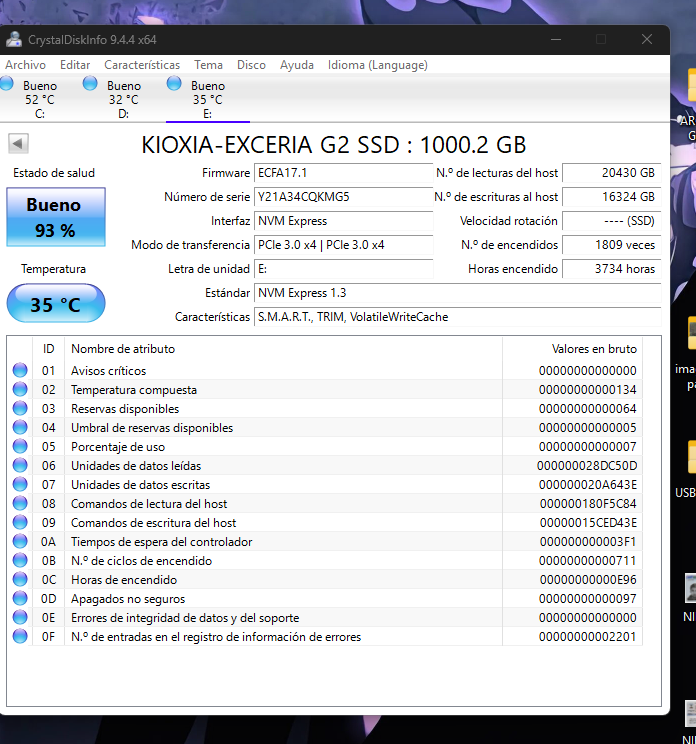Open the Disco menu
696x744 pixels.
[x=251, y=65]
